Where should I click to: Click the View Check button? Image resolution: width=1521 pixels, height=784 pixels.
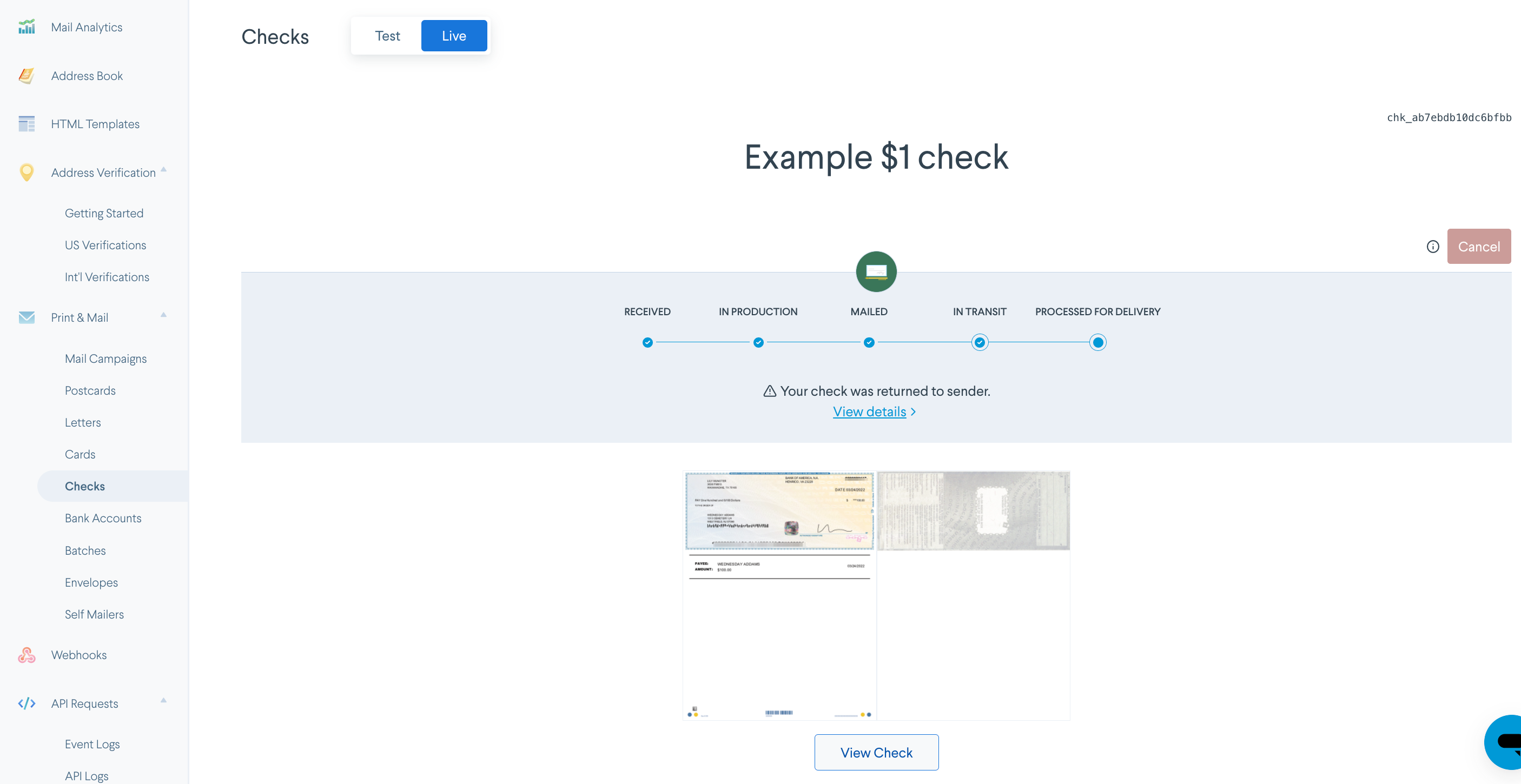[x=876, y=752]
